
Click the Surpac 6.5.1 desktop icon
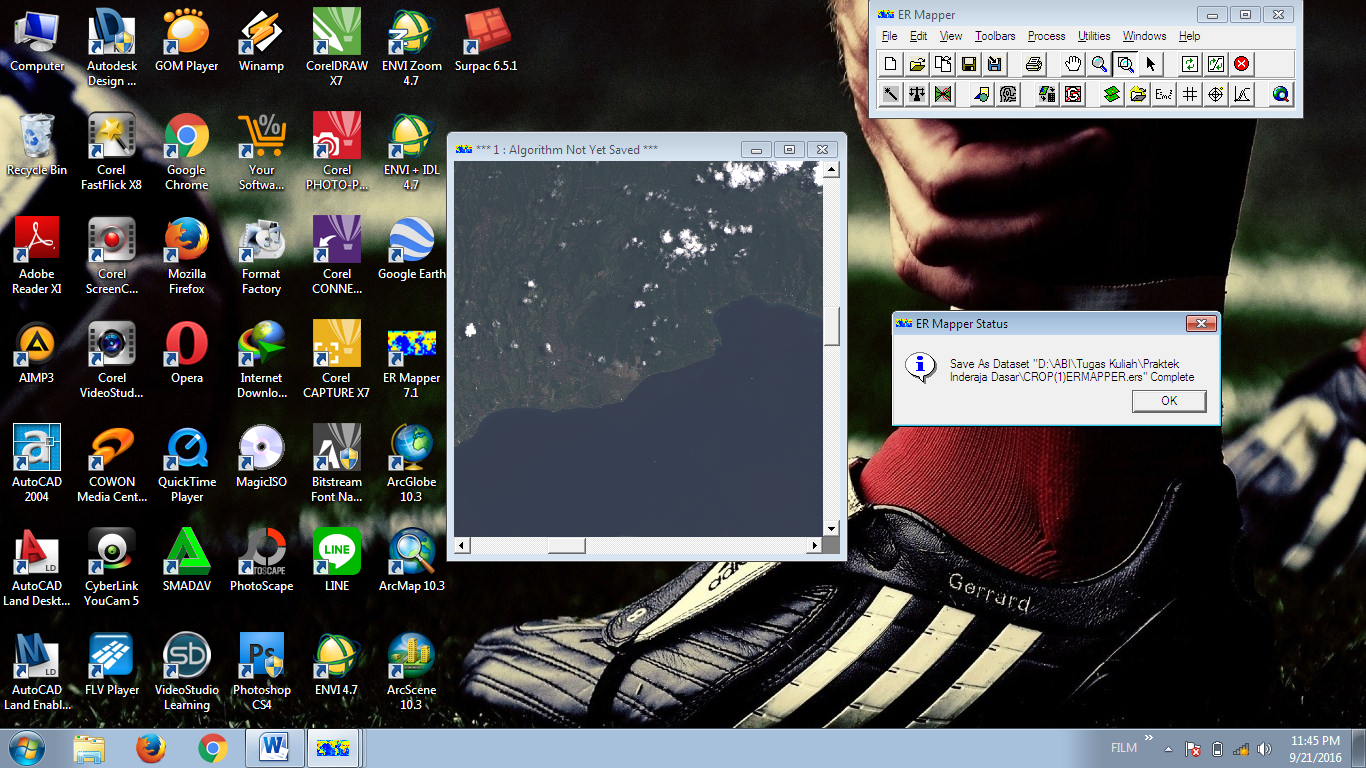(x=486, y=41)
